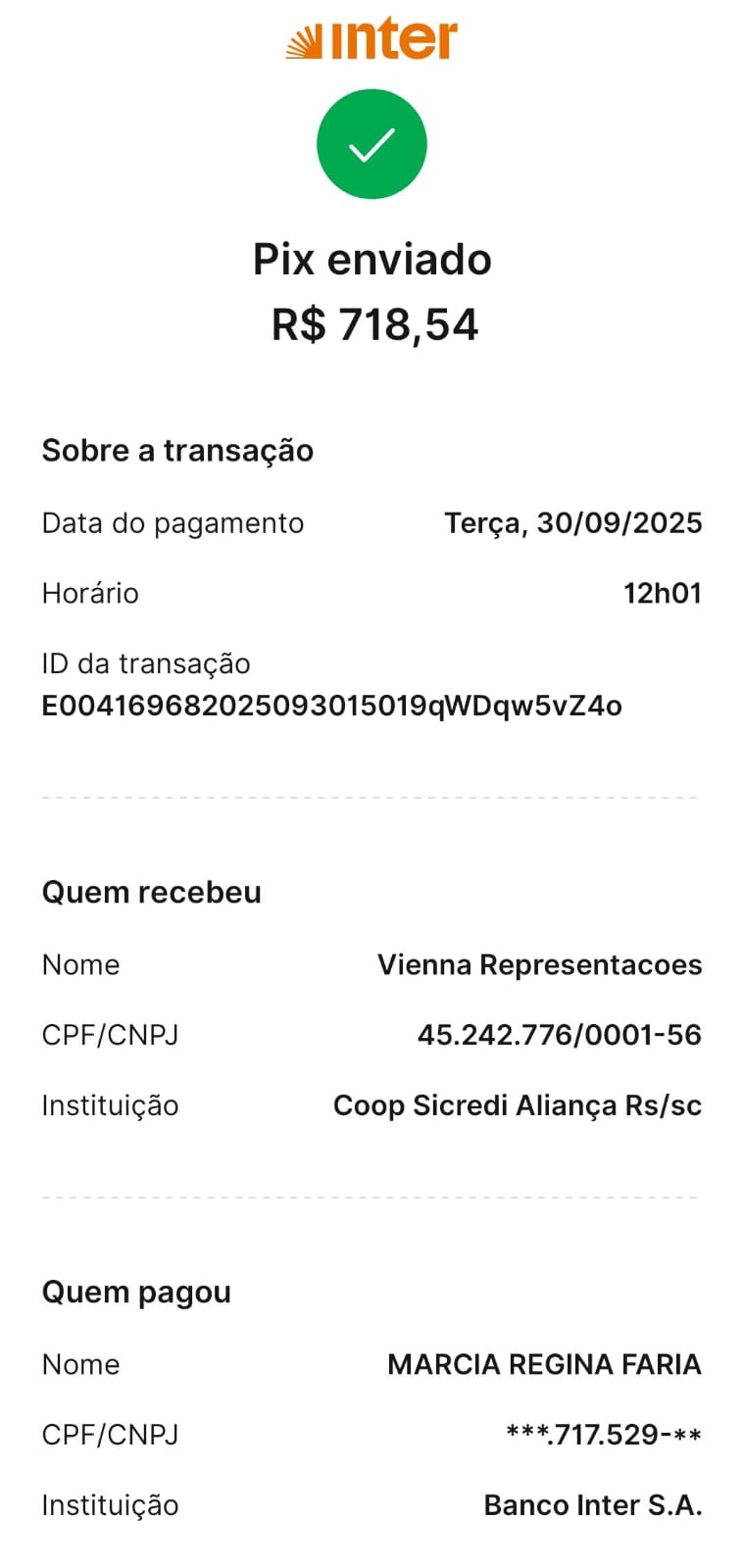Image resolution: width=744 pixels, height=1568 pixels.
Task: Select the transaction ID code text
Action: [331, 706]
